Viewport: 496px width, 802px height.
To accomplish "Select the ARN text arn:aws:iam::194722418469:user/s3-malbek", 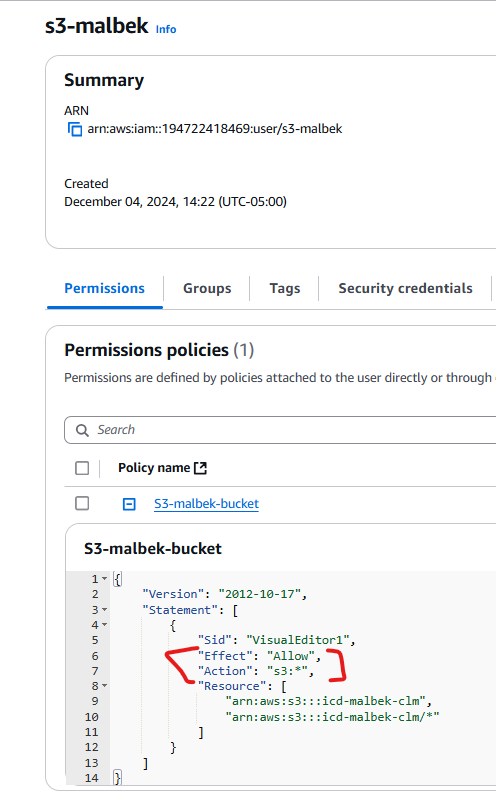I will (x=215, y=129).
